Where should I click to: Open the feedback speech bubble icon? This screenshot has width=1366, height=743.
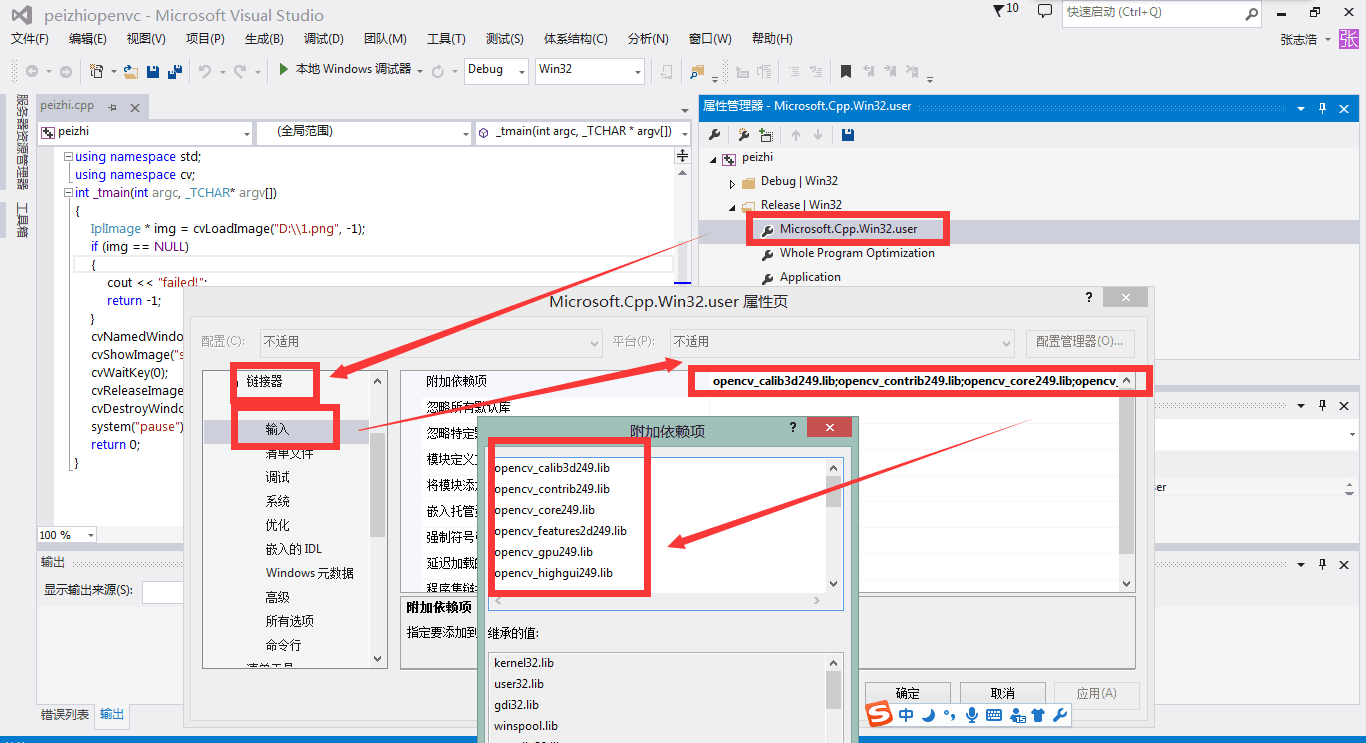coord(1045,12)
